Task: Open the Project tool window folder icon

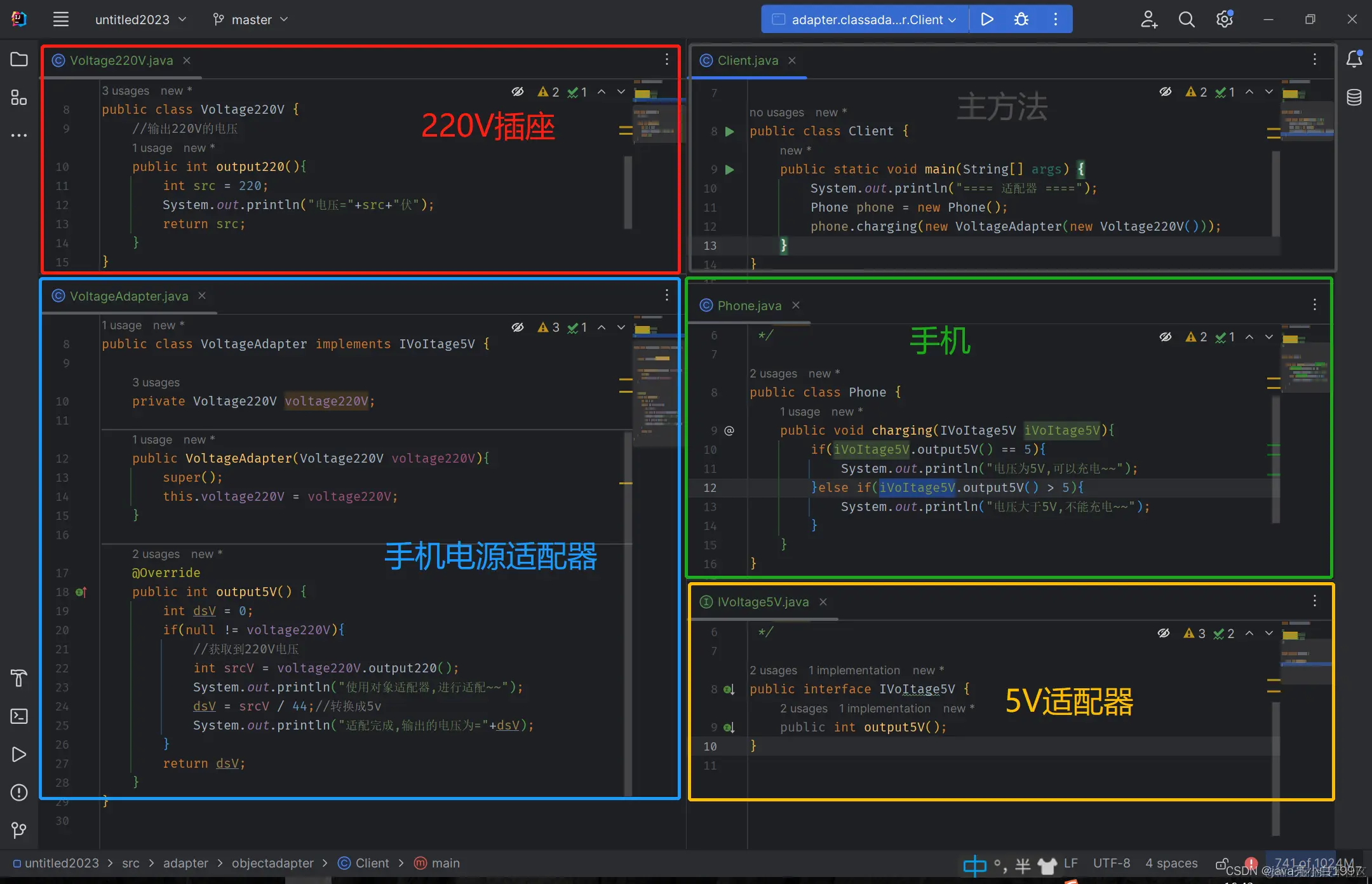Action: pos(19,60)
